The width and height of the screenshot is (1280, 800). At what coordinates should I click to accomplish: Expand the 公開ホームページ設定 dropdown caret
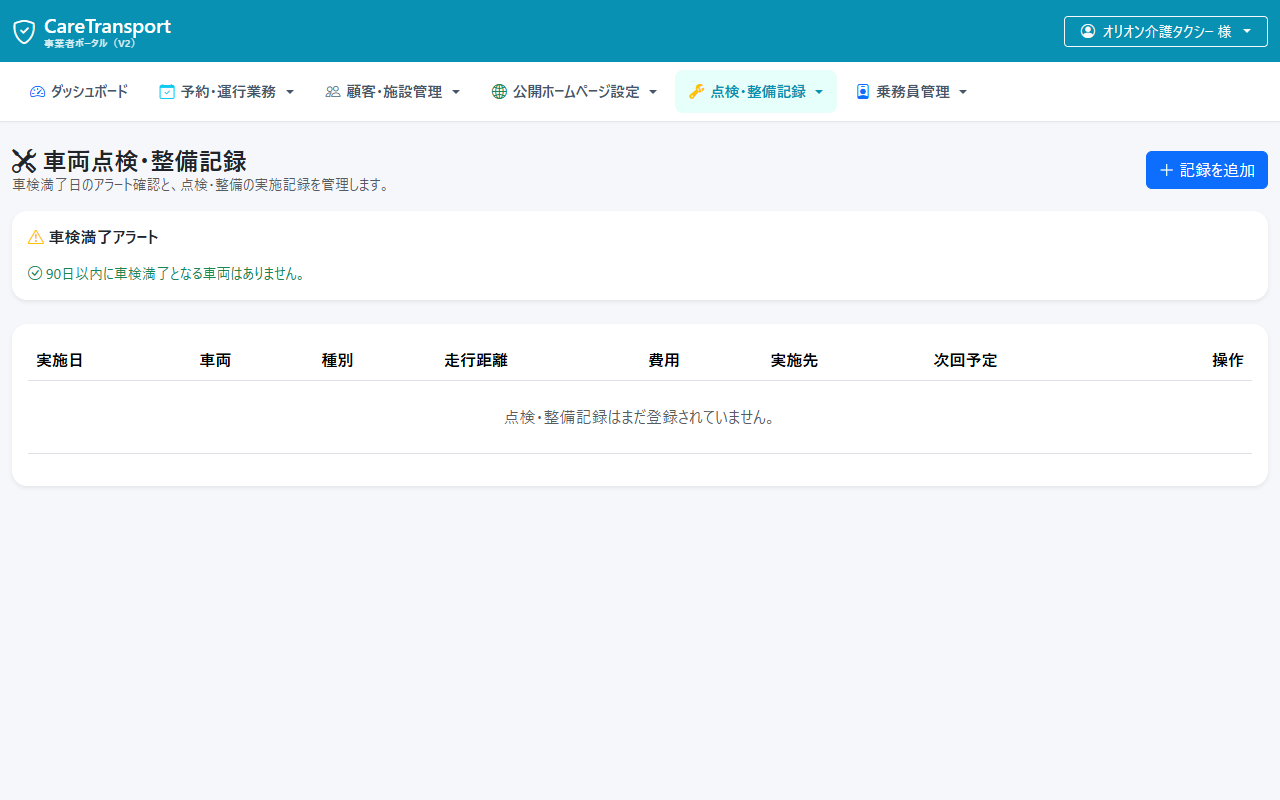point(653,92)
